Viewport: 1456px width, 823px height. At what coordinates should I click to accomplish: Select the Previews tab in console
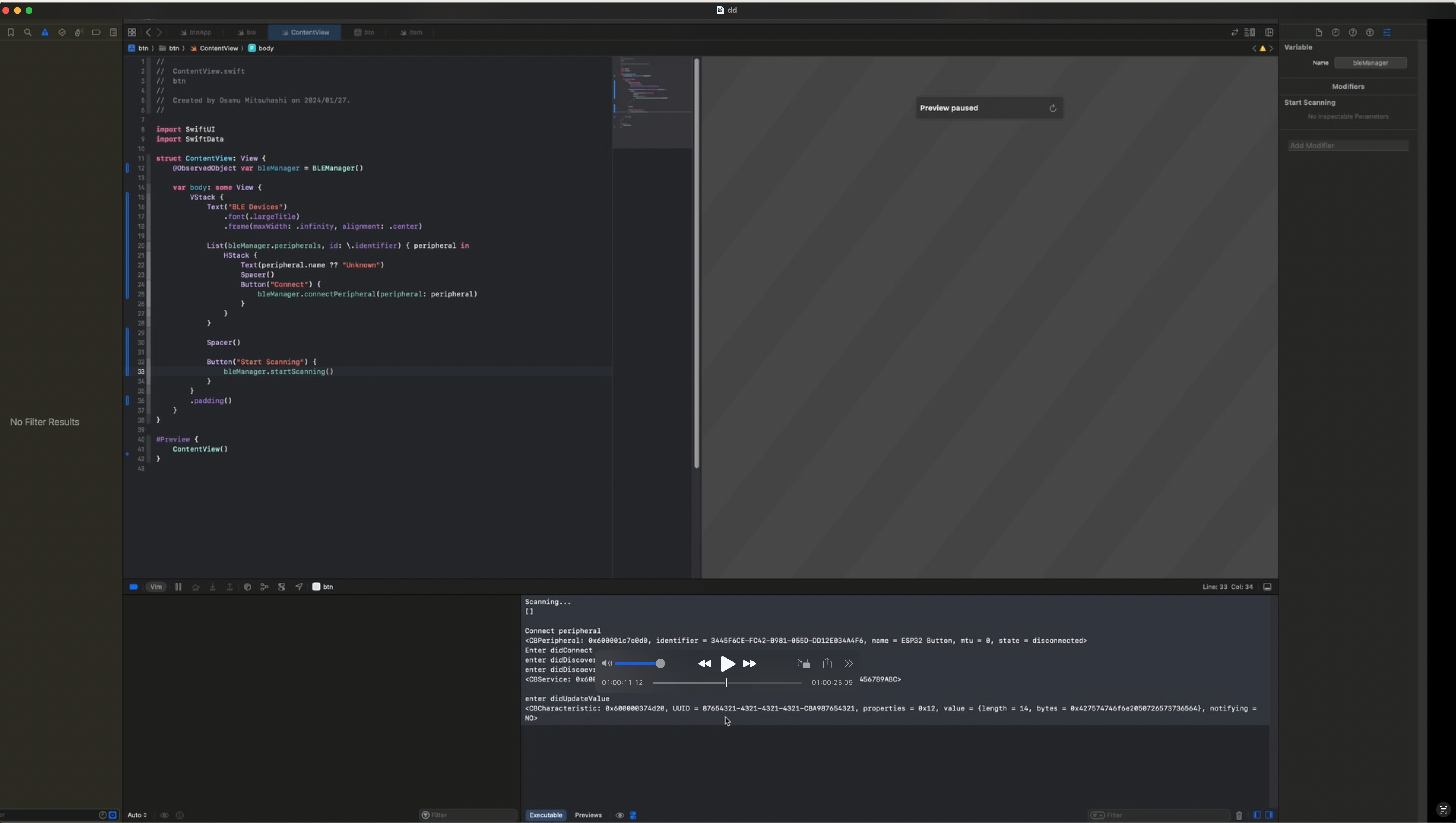click(x=588, y=815)
